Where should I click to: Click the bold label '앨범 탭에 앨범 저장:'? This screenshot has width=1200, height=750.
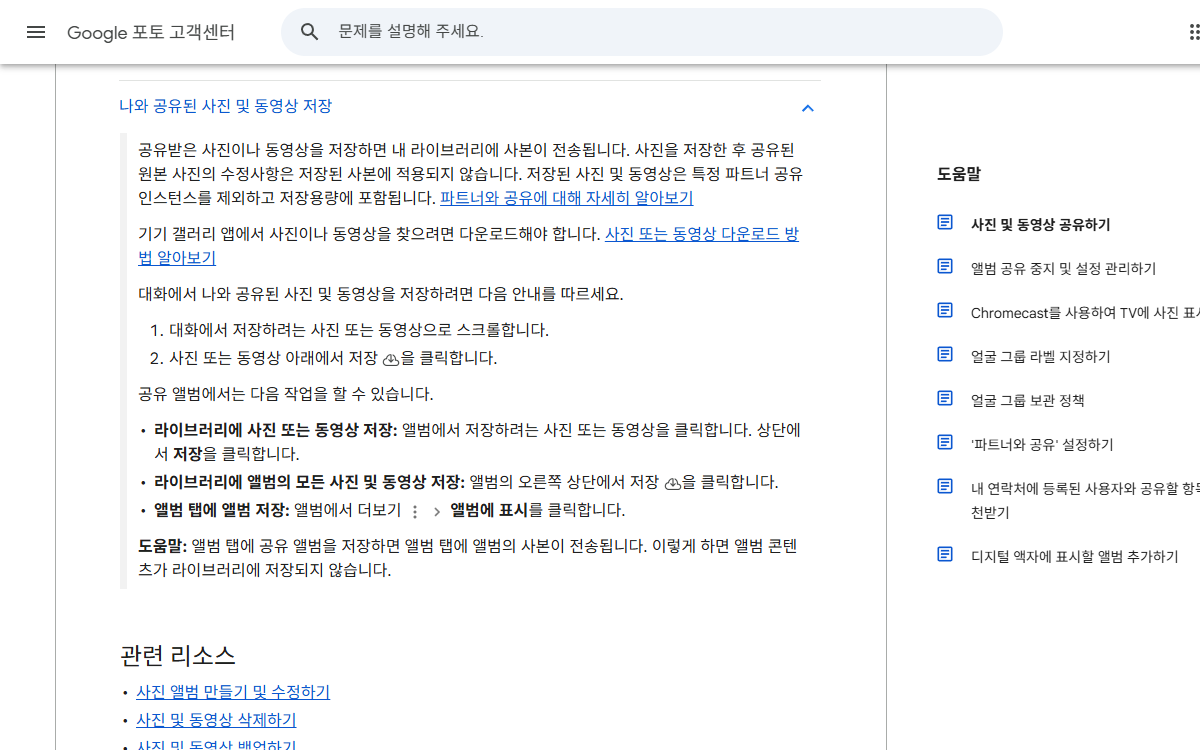click(222, 510)
